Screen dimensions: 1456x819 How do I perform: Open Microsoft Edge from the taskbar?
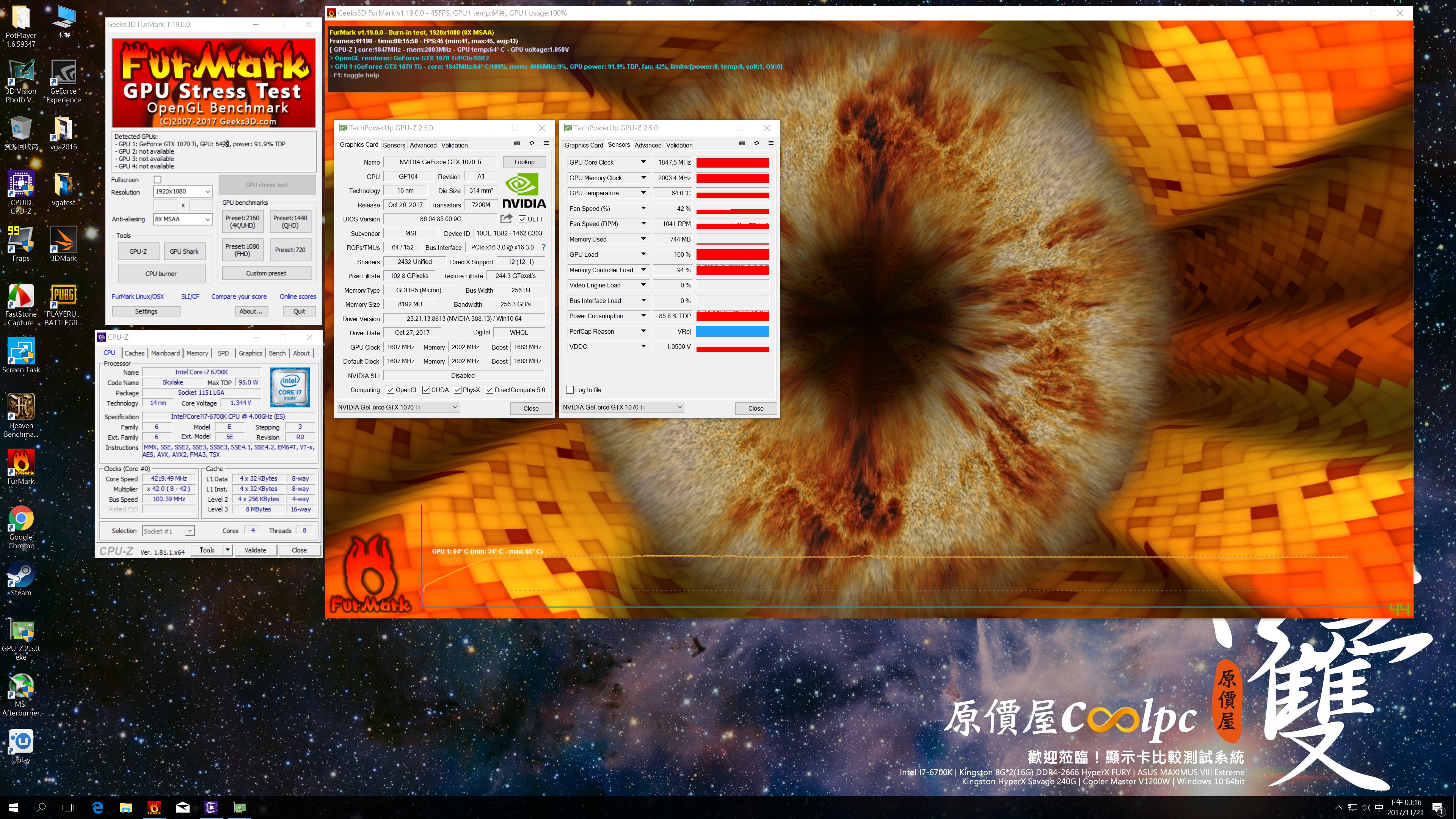pos(97,808)
